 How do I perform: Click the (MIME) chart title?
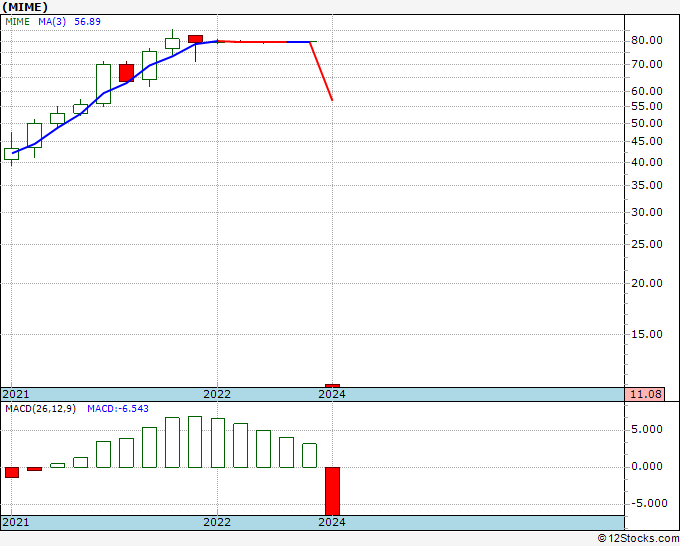25,7
